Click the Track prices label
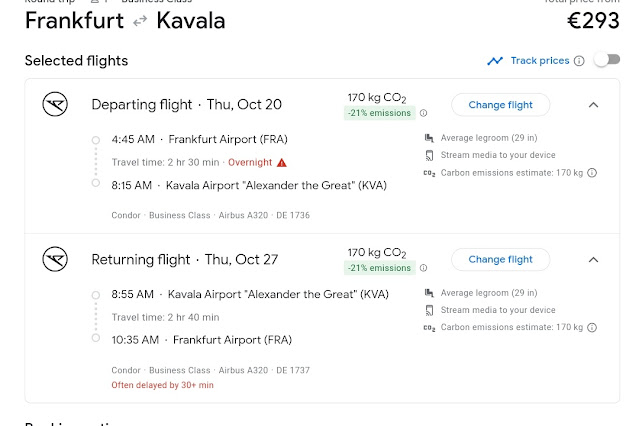The height and width of the screenshot is (426, 639). [539, 61]
